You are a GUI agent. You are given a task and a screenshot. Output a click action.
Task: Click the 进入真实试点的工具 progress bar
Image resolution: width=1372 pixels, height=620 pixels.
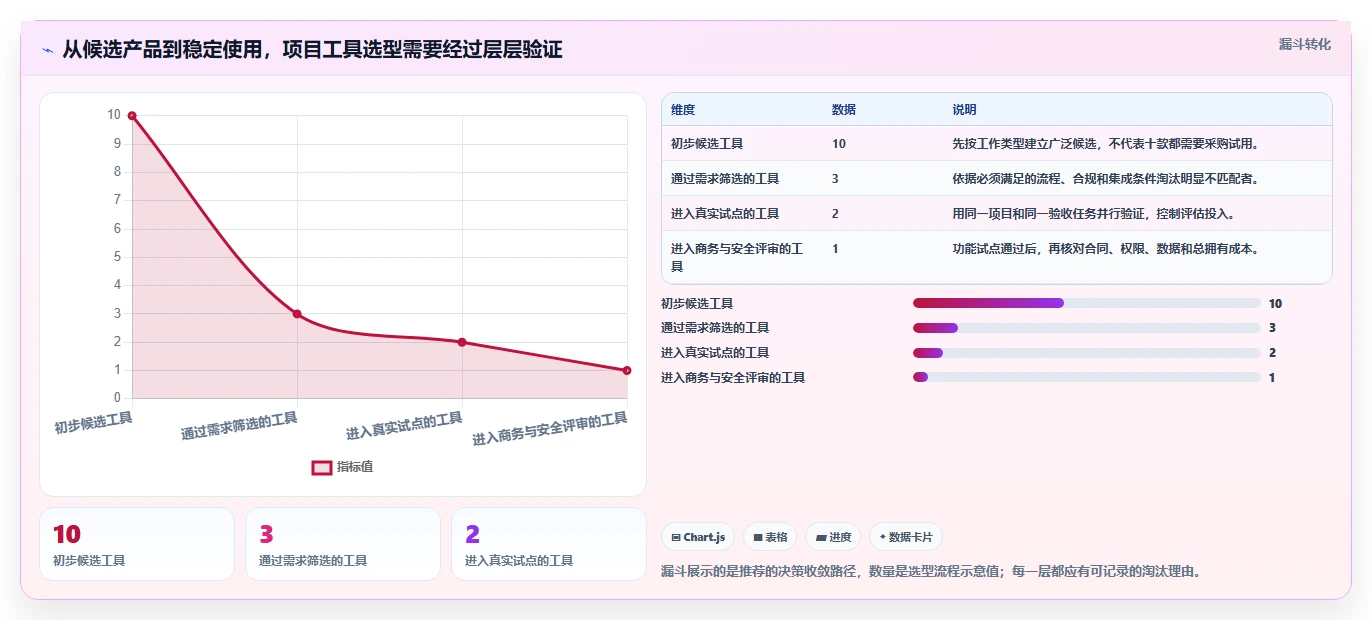1086,353
